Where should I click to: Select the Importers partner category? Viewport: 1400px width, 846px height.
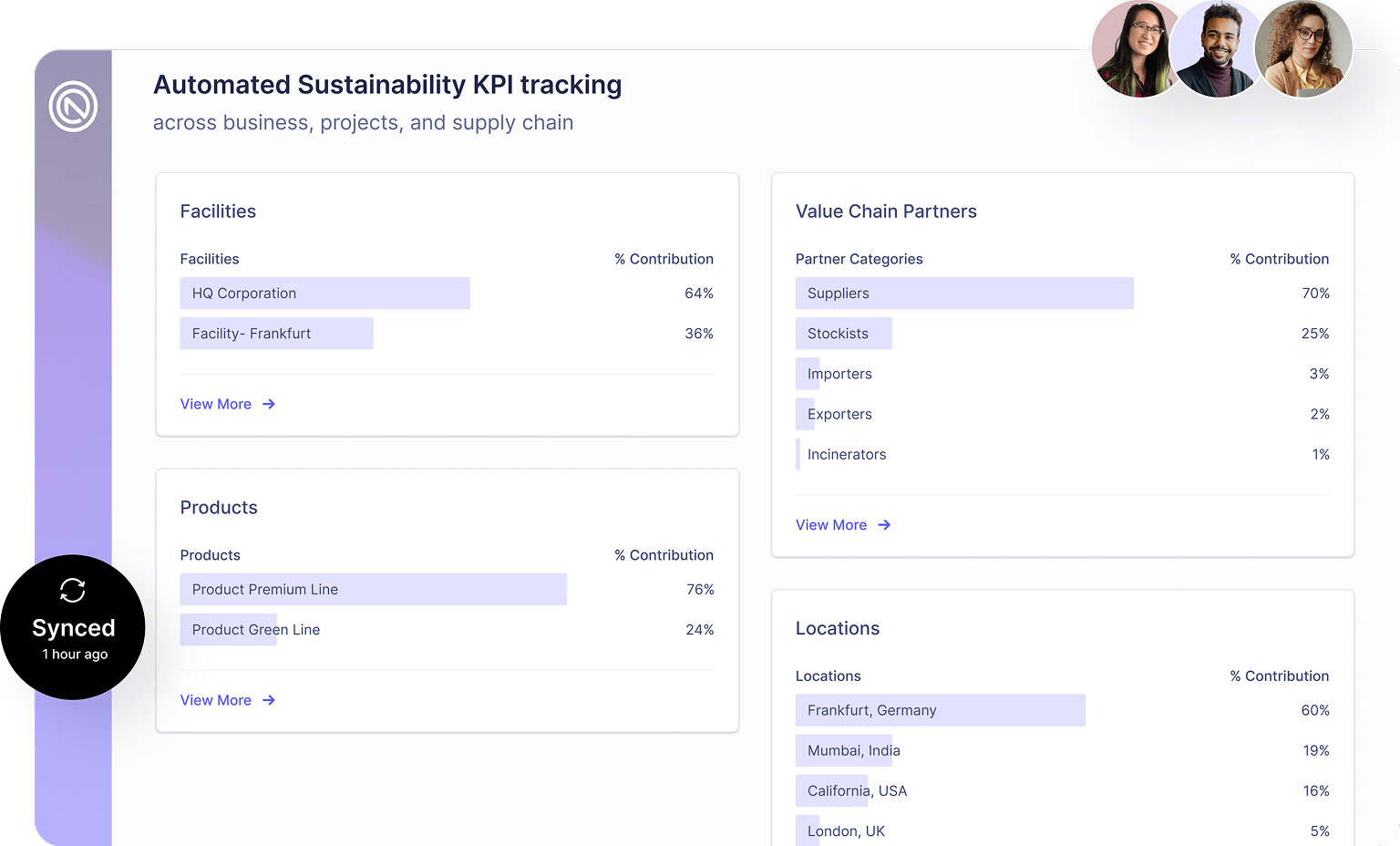click(x=1063, y=374)
